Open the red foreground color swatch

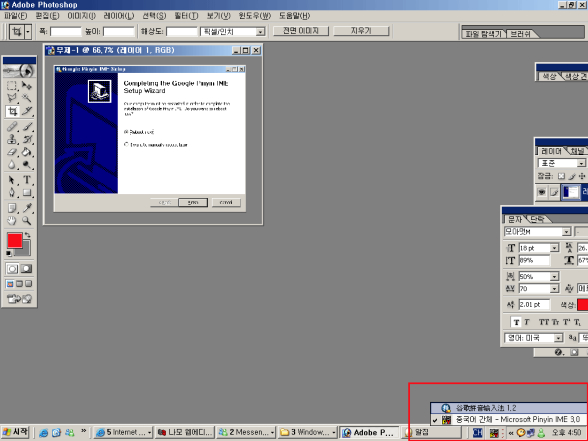(x=15, y=240)
